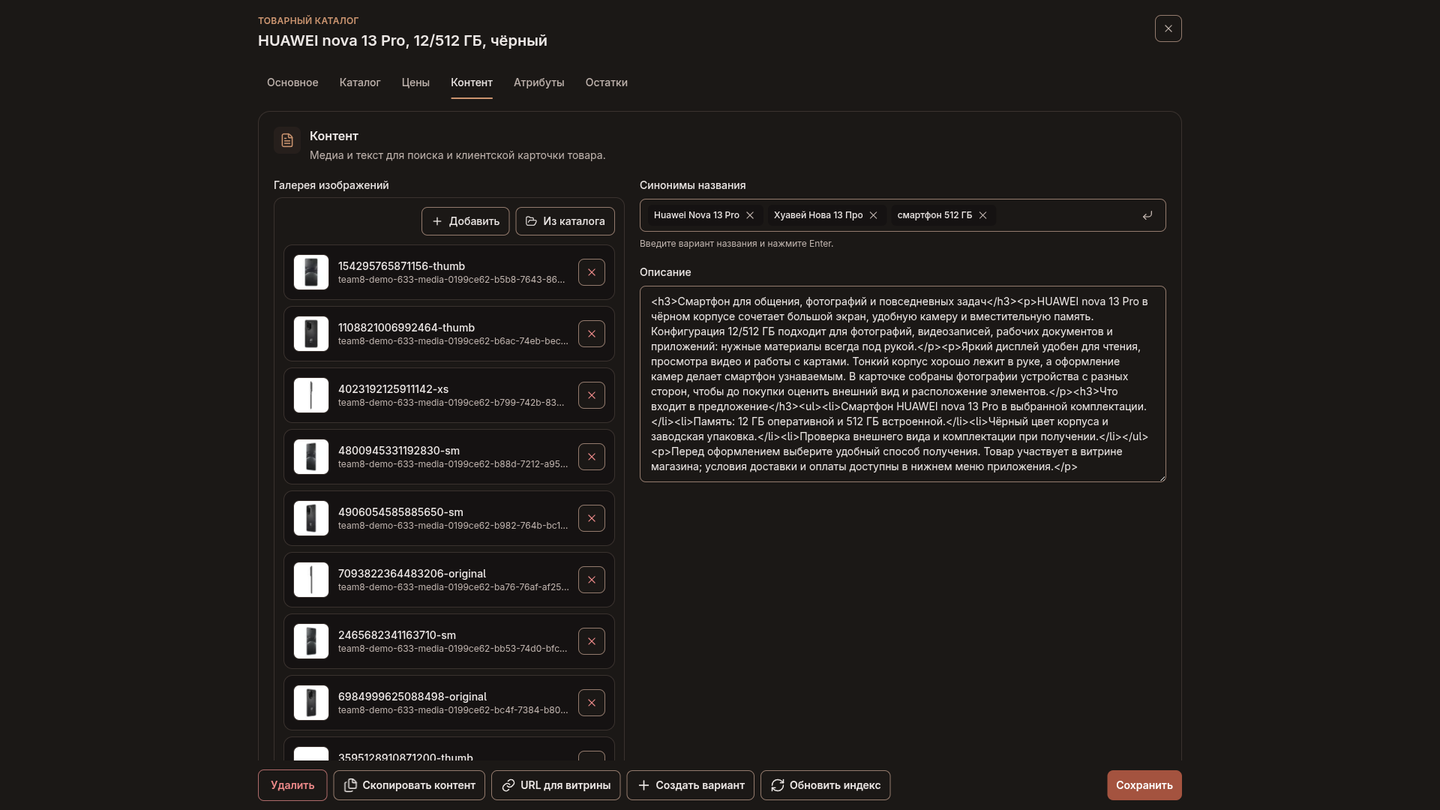Screen dimensions: 1440x810
Task: Remove image 4906054585885650-sm
Action: [x=591, y=518]
